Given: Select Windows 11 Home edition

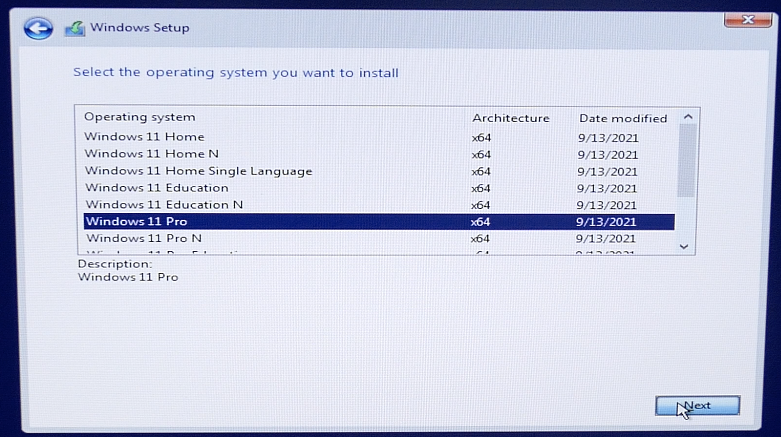Looking at the screenshot, I should [x=379, y=137].
